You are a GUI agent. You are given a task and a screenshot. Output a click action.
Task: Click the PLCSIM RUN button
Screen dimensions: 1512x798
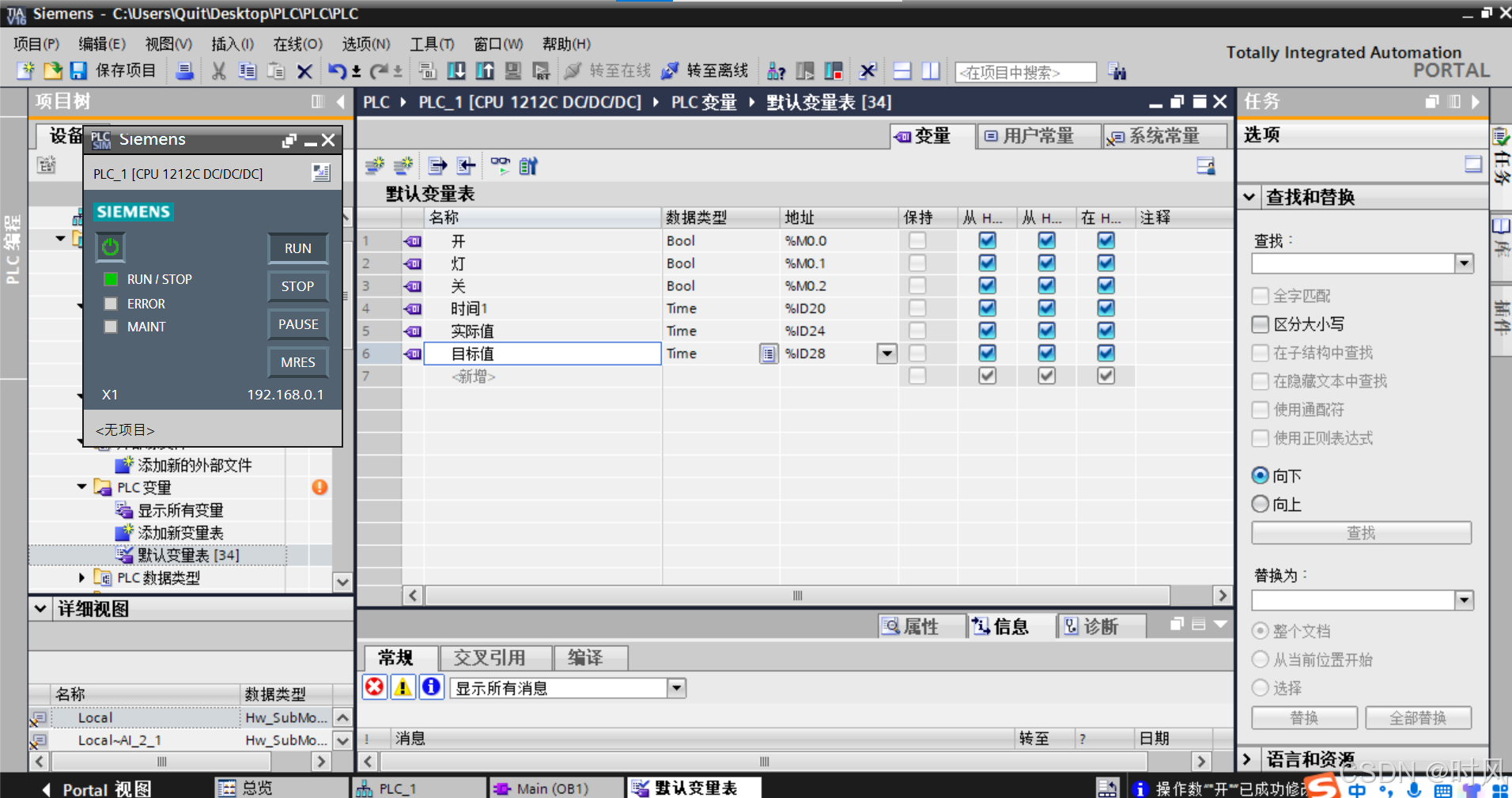pos(298,248)
